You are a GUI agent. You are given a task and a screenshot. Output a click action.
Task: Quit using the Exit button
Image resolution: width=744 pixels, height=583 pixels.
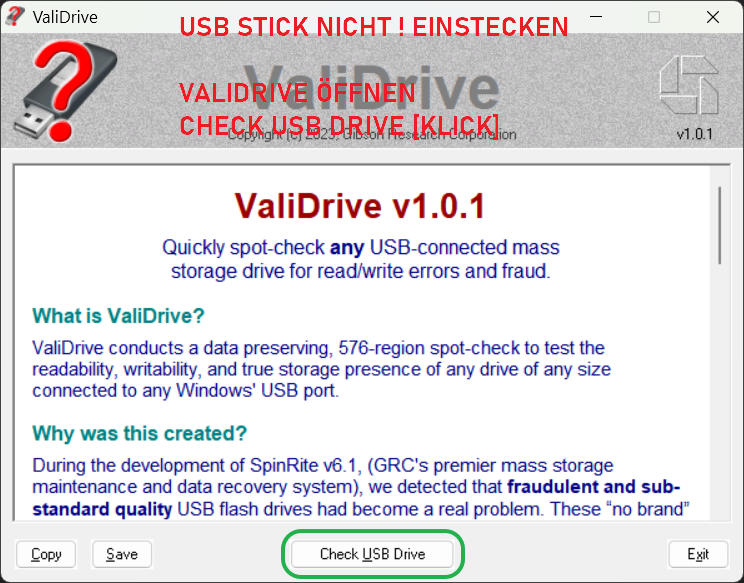click(698, 554)
